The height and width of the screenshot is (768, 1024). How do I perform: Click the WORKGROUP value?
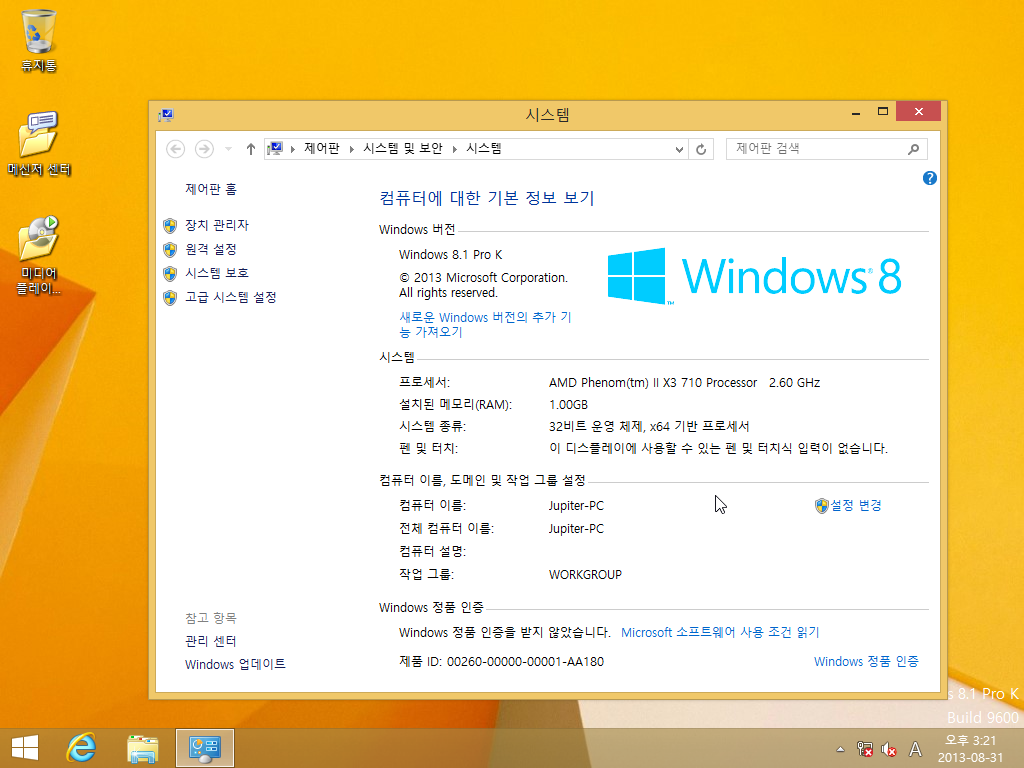click(585, 574)
